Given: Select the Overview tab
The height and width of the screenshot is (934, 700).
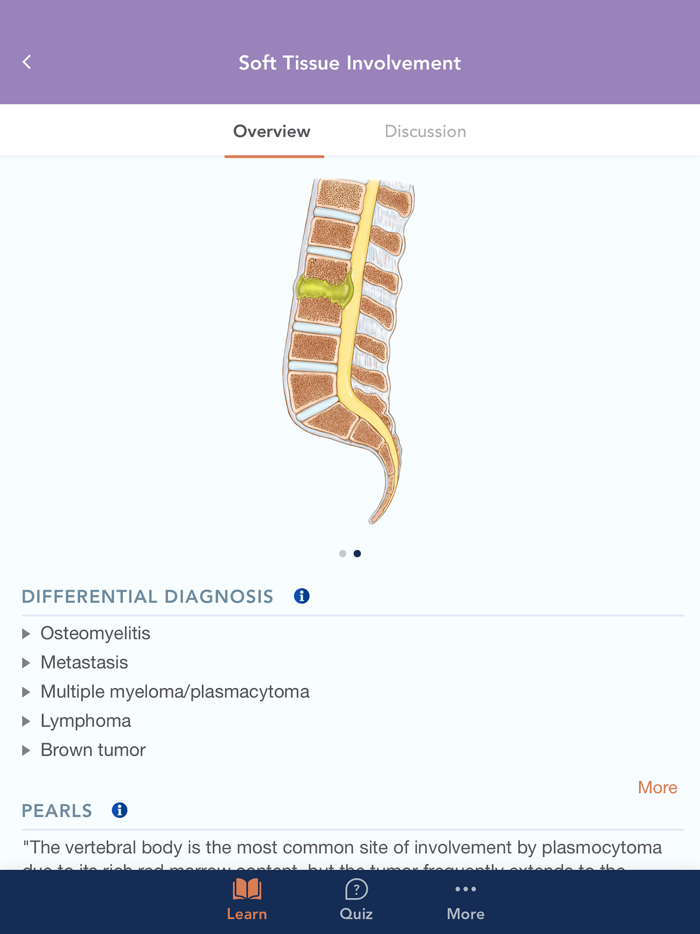Looking at the screenshot, I should click(274, 131).
